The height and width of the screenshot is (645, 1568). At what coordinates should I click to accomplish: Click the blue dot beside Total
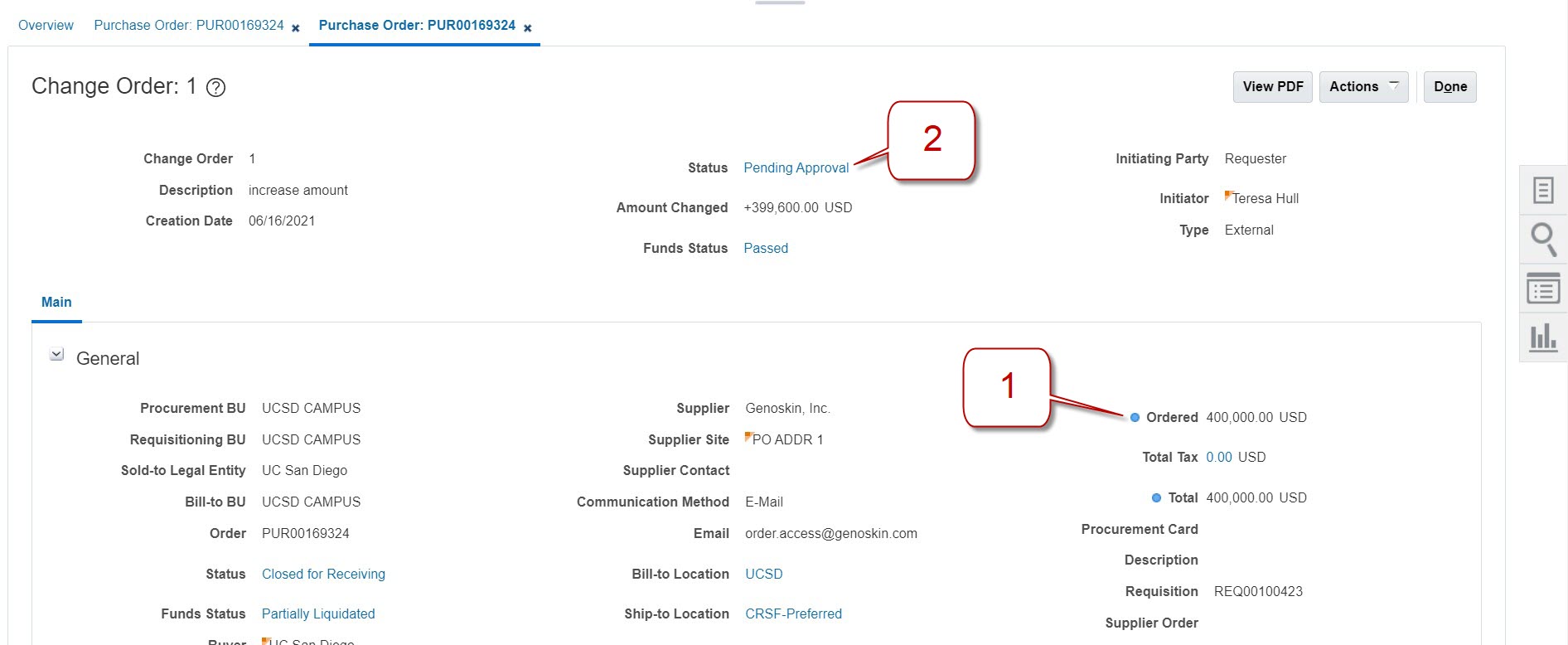pyautogui.click(x=1156, y=497)
